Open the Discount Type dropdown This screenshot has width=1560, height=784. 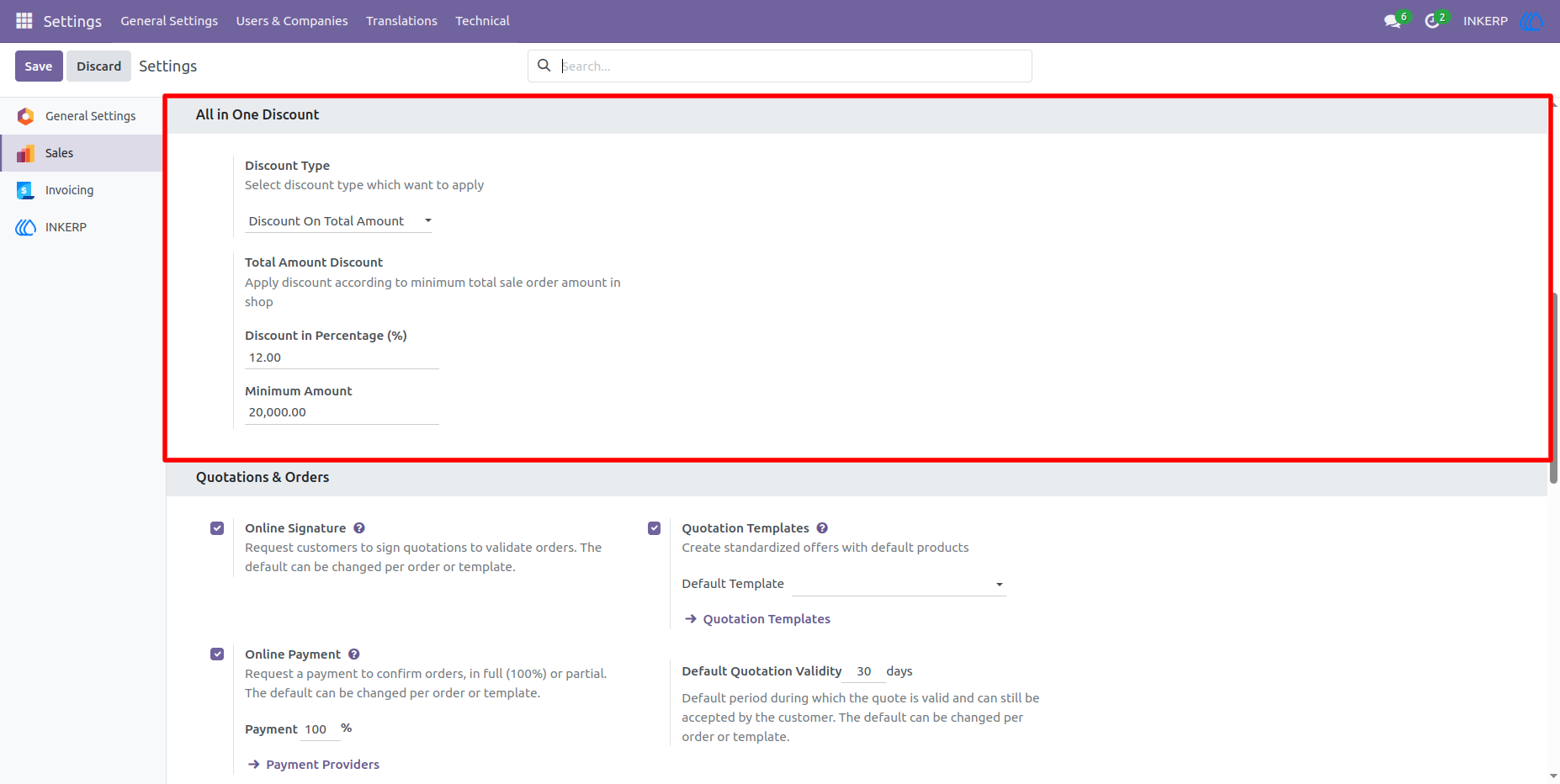pyautogui.click(x=338, y=221)
